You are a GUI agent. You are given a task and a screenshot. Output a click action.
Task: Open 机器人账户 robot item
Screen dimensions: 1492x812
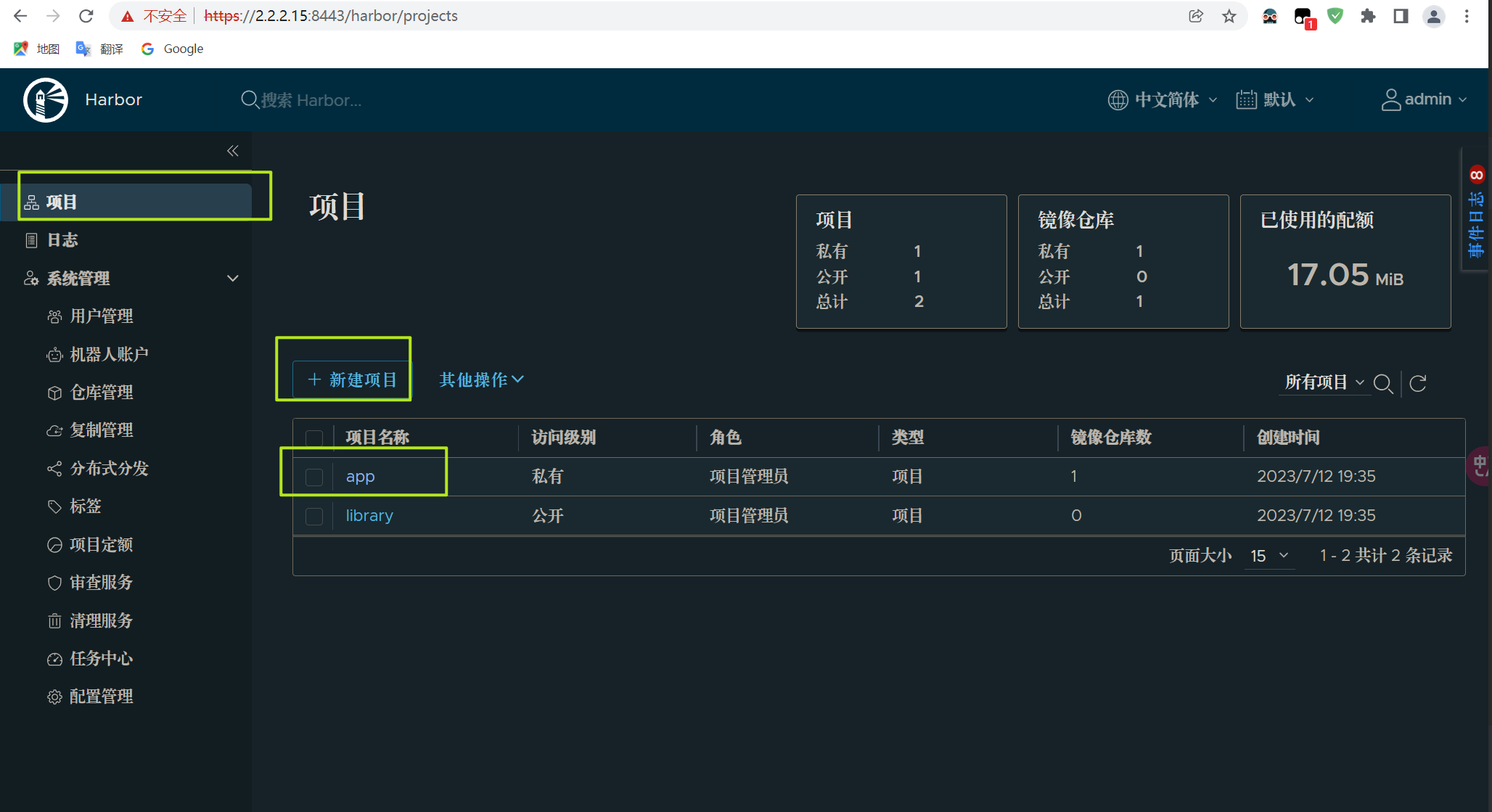109,355
